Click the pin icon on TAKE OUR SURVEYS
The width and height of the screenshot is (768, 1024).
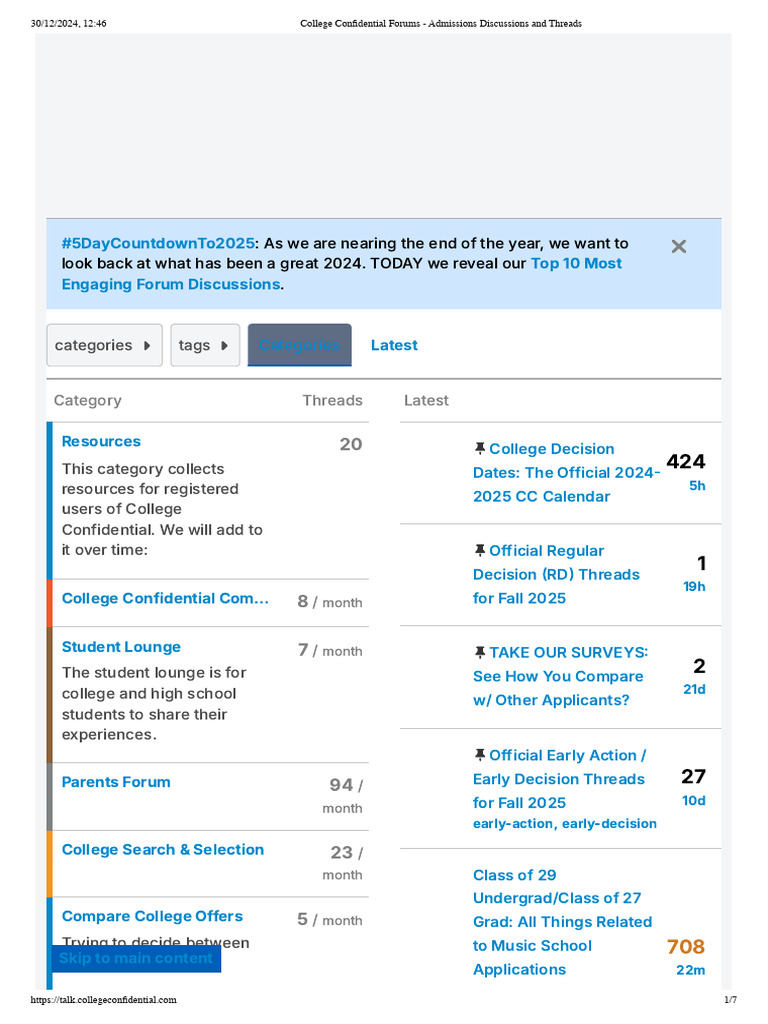(479, 652)
